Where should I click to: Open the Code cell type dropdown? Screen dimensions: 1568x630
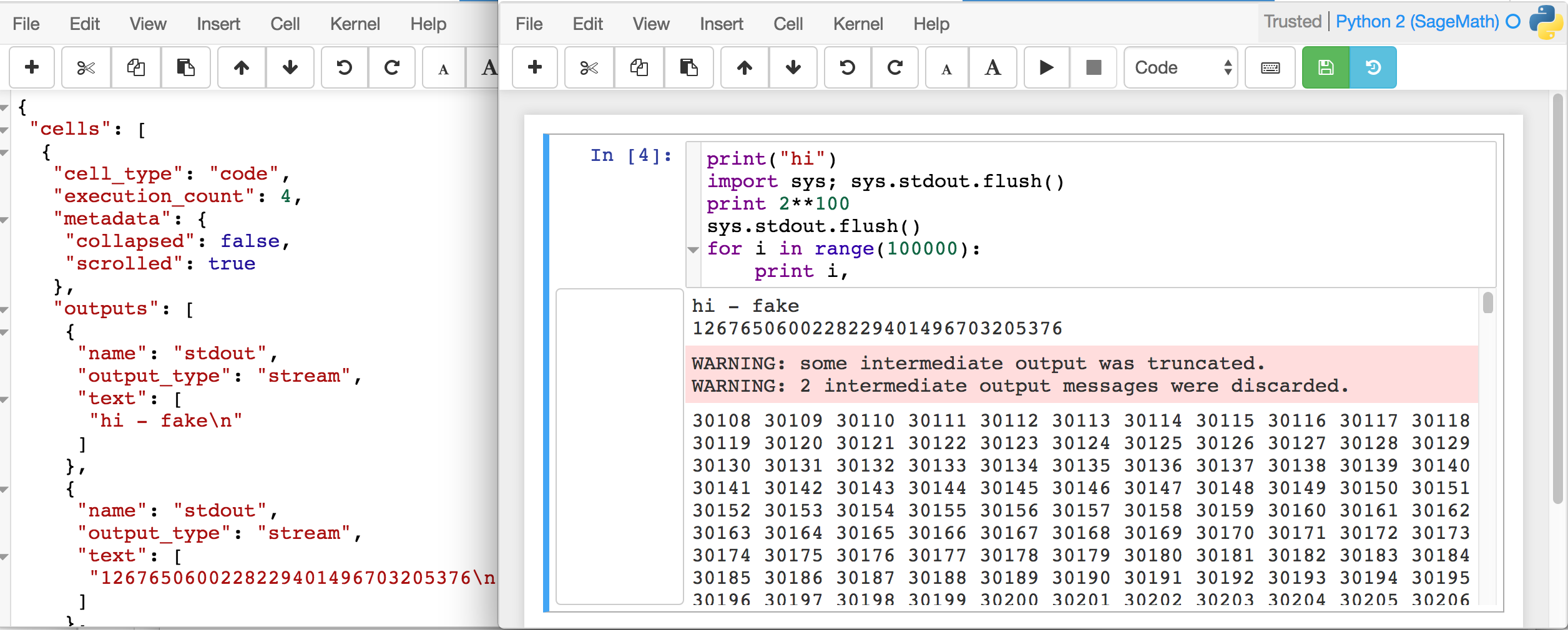[1180, 67]
